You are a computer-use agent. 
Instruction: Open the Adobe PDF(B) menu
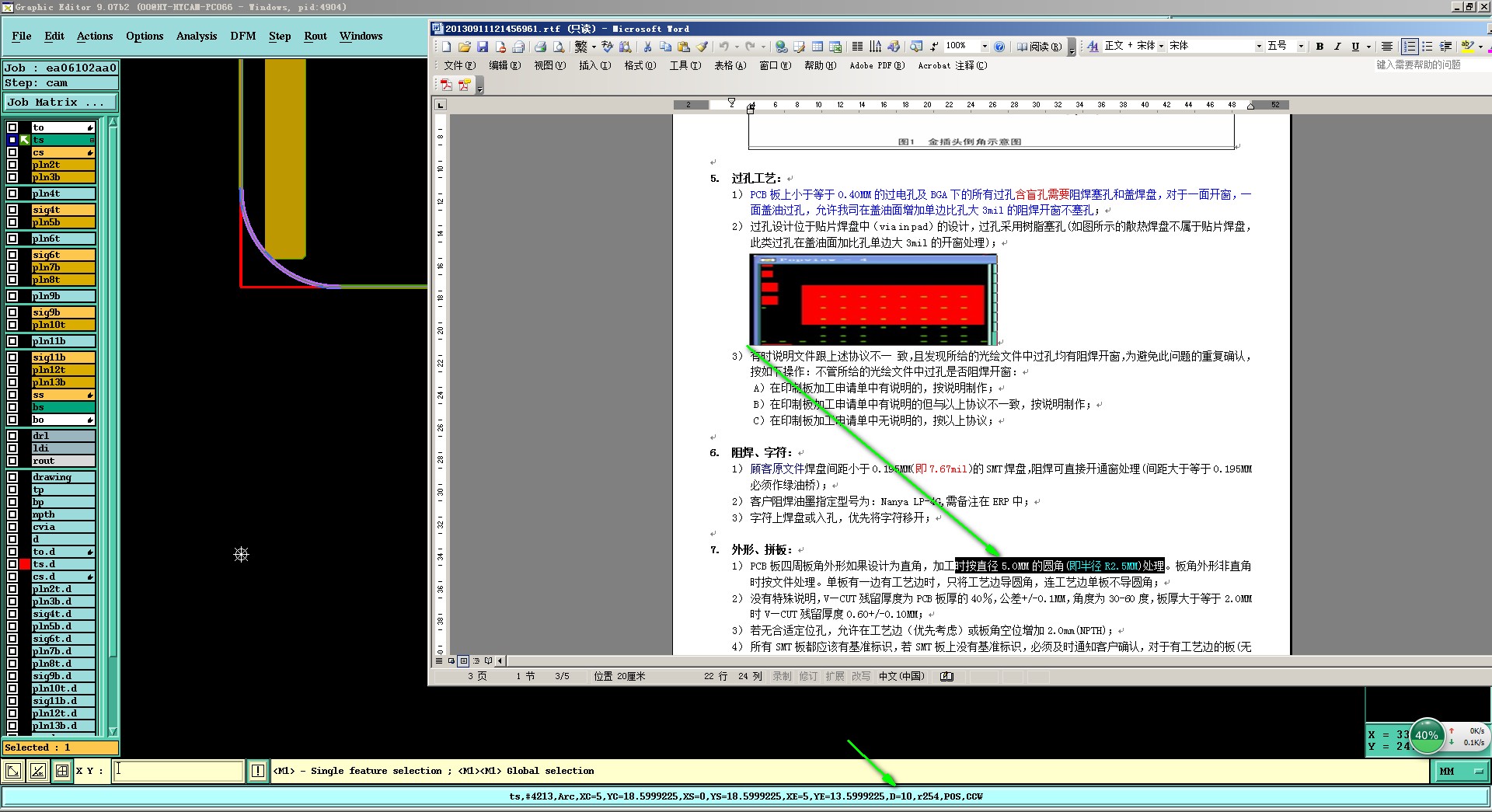877,65
